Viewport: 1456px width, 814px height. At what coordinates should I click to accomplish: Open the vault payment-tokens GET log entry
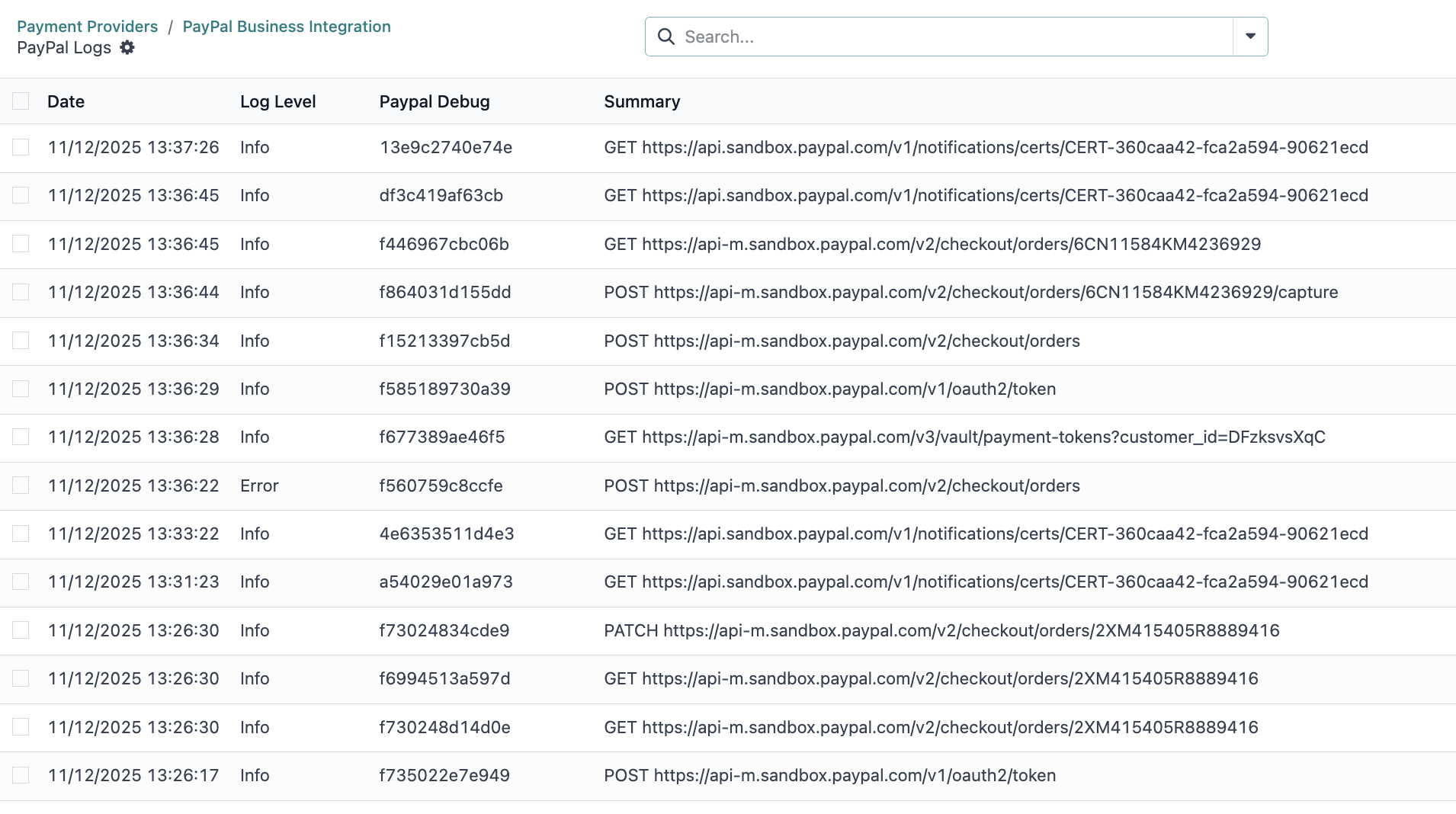tap(964, 437)
